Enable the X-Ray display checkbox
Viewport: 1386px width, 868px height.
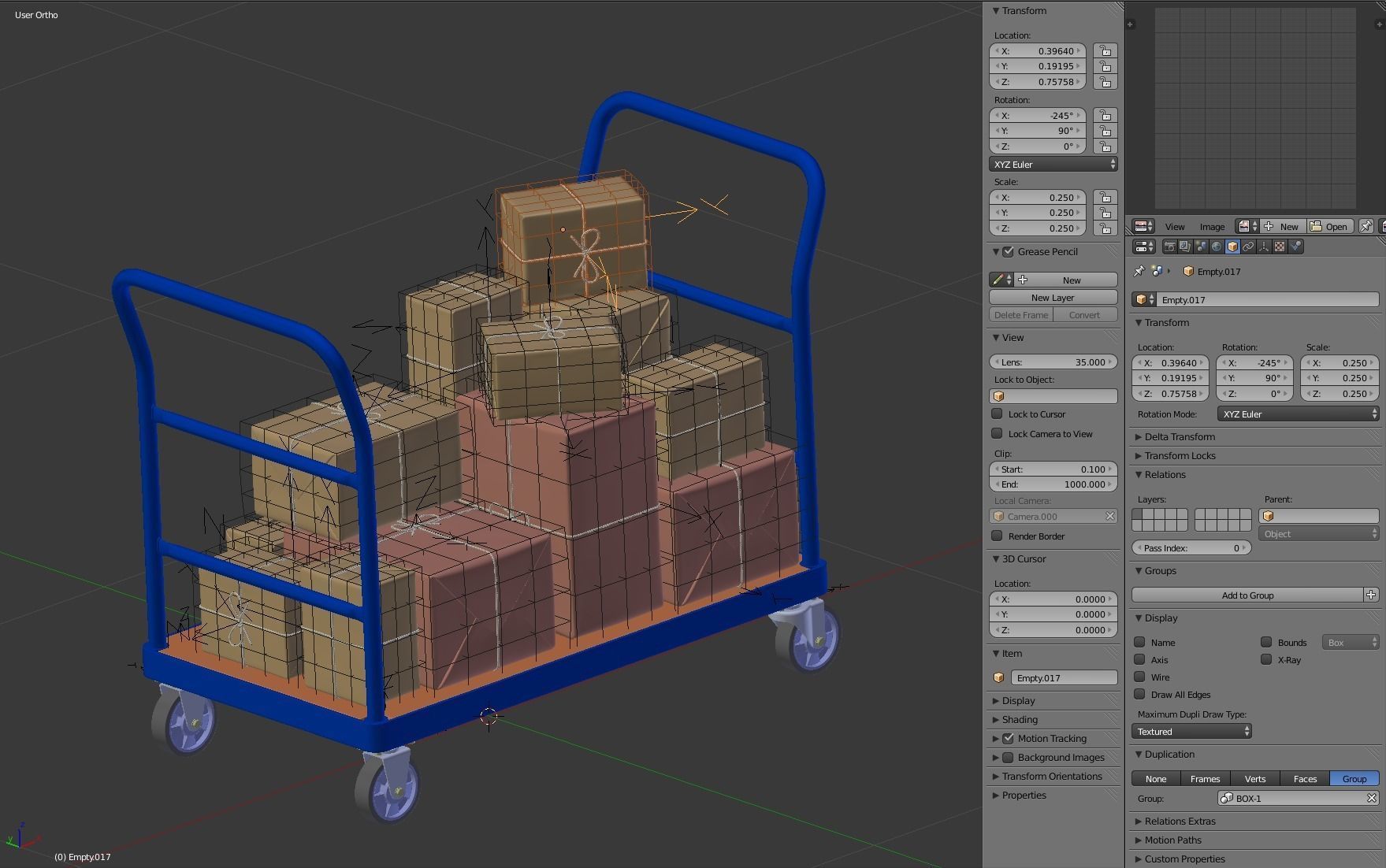click(x=1266, y=659)
